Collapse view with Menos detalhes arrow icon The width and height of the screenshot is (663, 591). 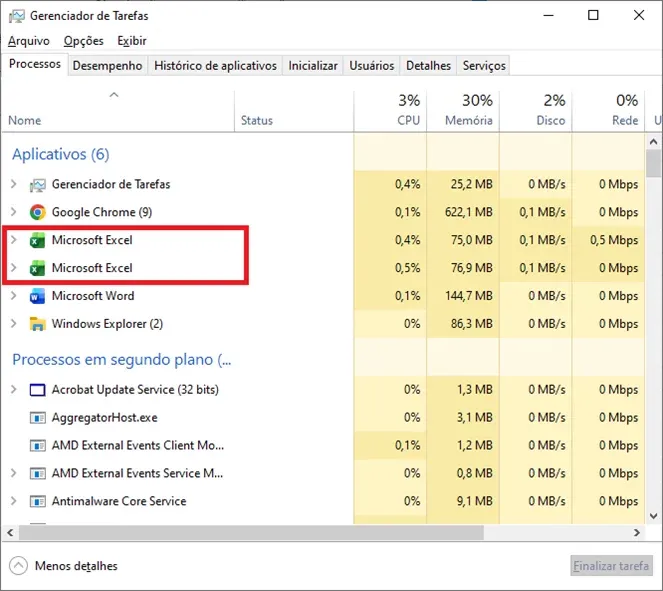pos(18,566)
